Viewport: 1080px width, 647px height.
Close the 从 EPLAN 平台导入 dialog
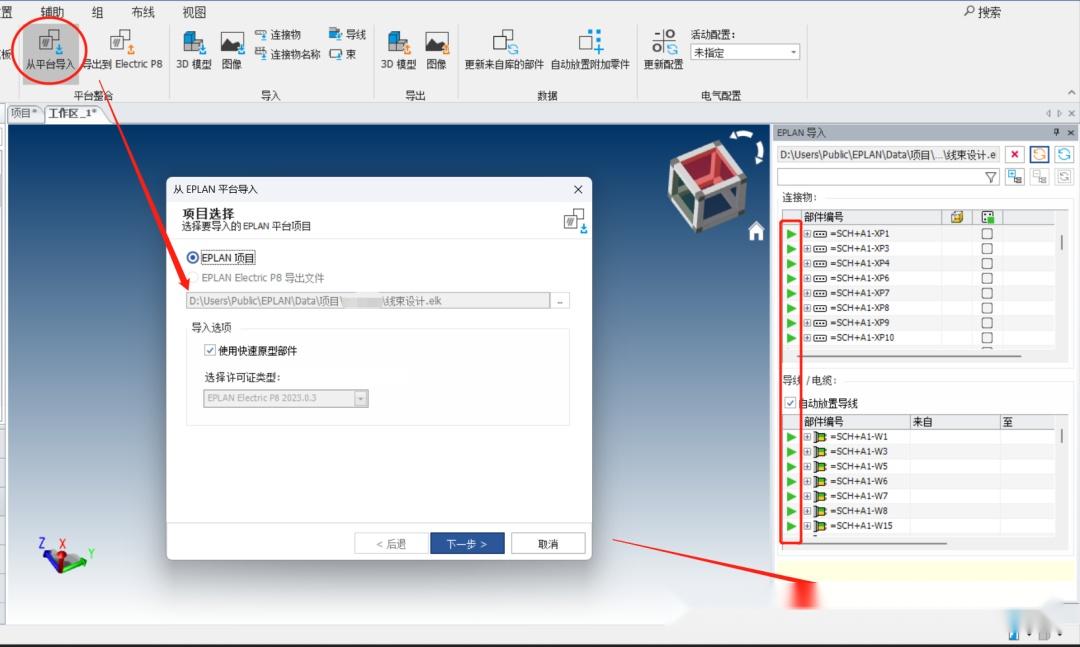[x=578, y=189]
